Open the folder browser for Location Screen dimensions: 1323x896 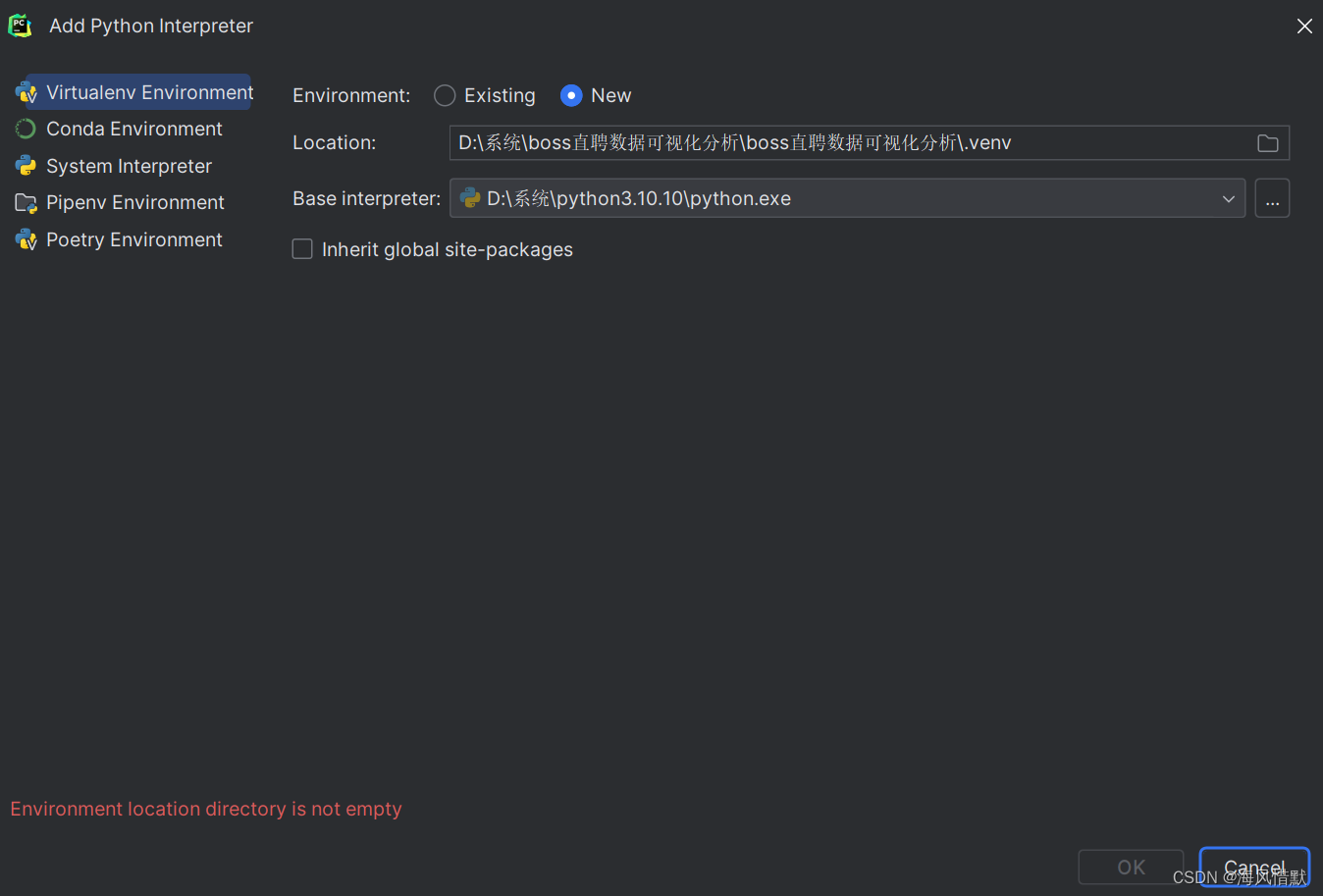click(1267, 142)
